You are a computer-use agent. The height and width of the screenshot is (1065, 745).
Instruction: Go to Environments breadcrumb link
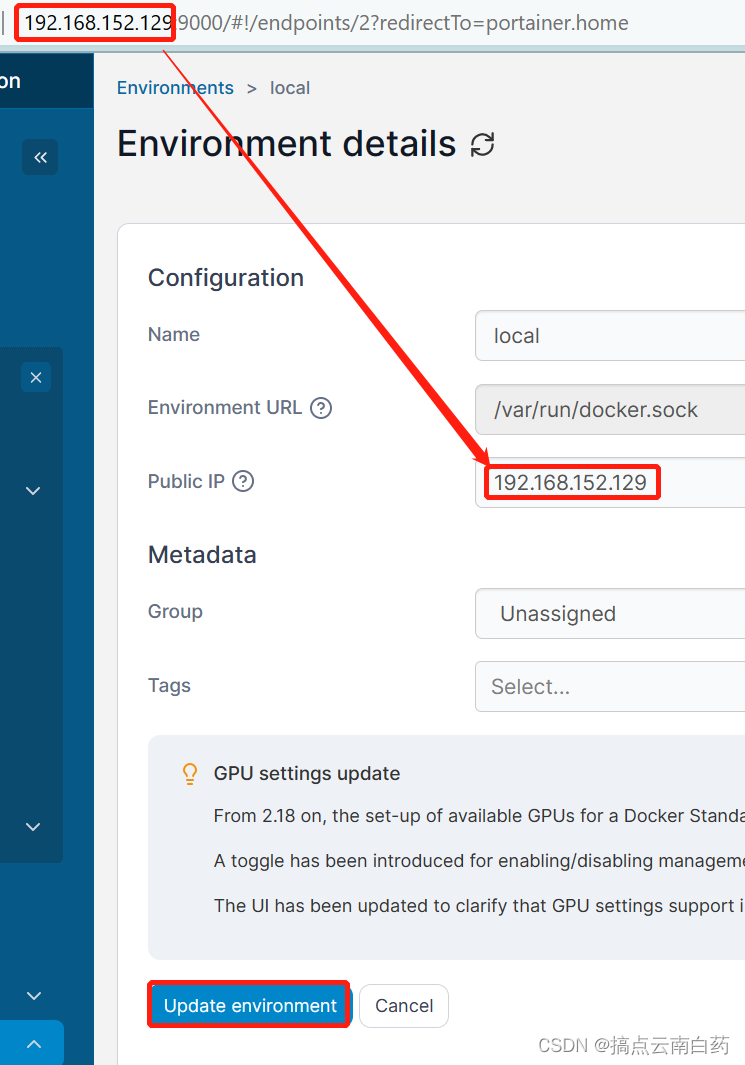175,88
